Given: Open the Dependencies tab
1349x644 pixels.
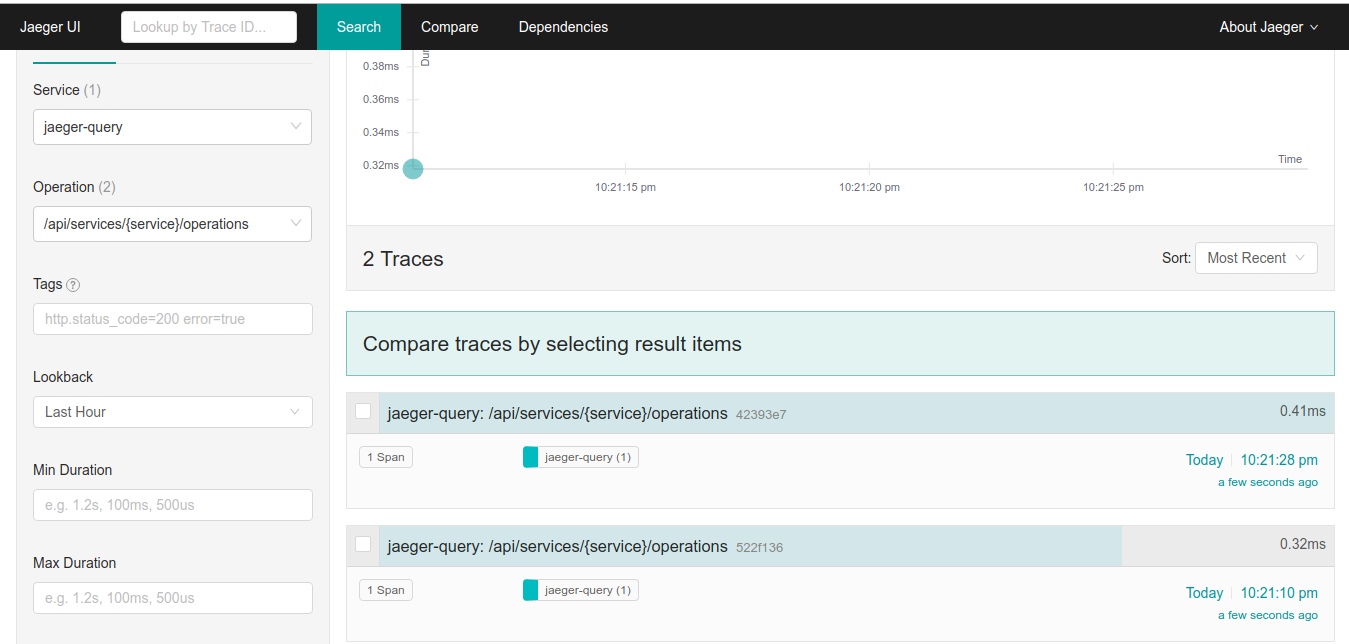Looking at the screenshot, I should click(563, 27).
